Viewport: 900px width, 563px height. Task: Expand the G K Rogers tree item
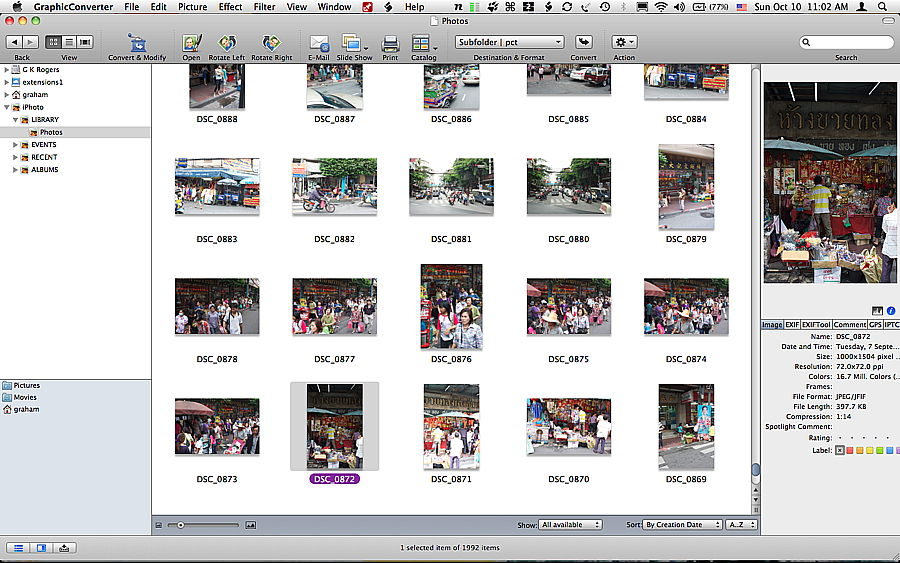point(7,69)
